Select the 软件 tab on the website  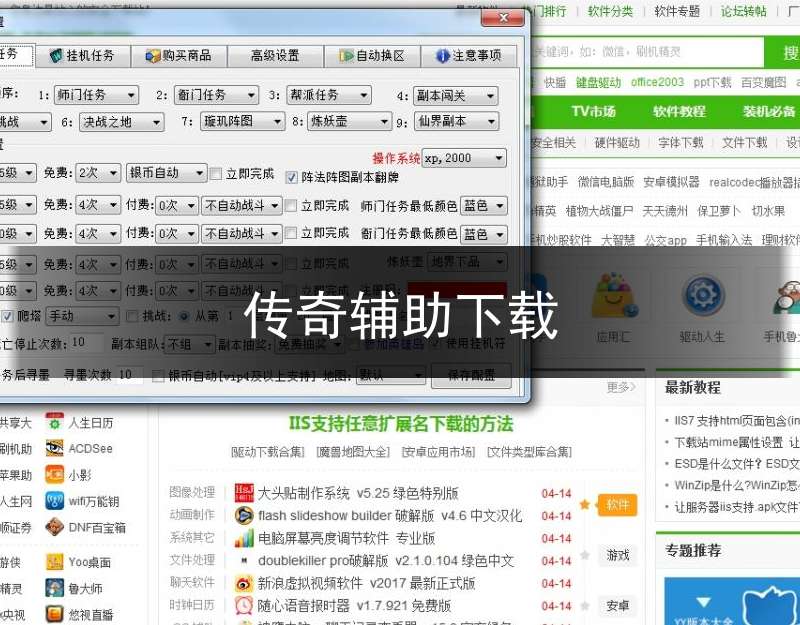(618, 505)
